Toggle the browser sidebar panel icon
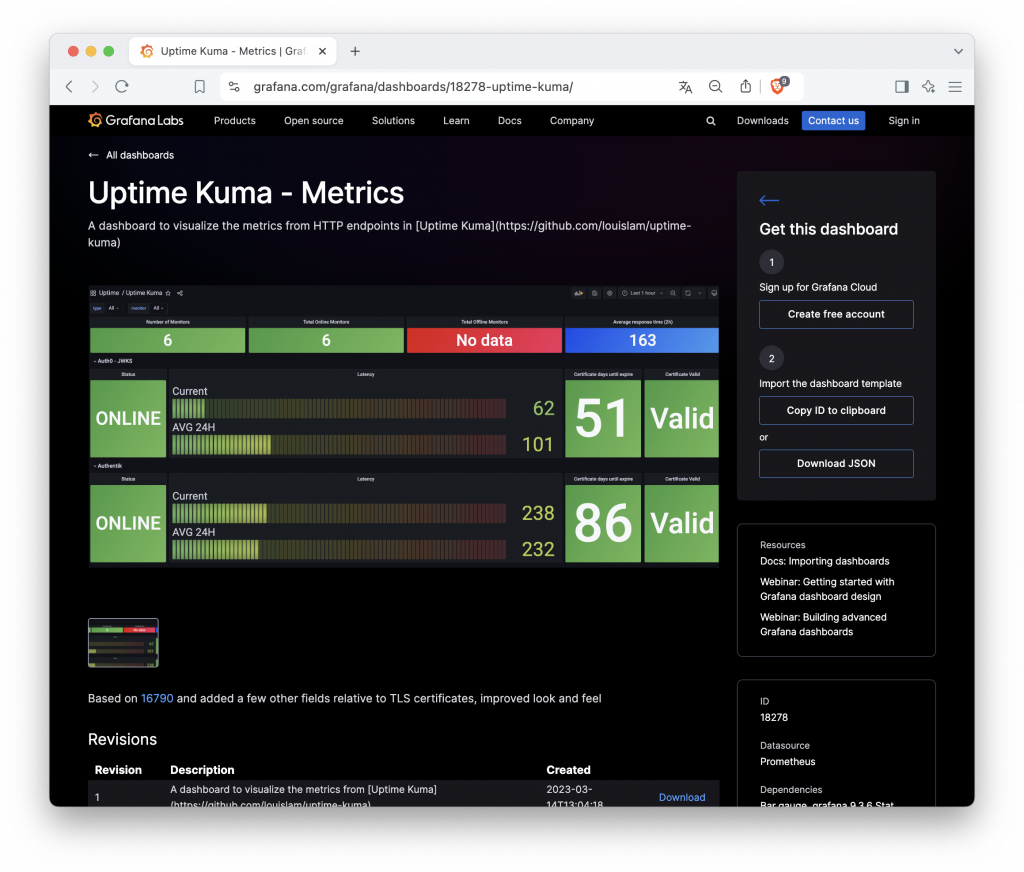1024x872 pixels. tap(902, 86)
